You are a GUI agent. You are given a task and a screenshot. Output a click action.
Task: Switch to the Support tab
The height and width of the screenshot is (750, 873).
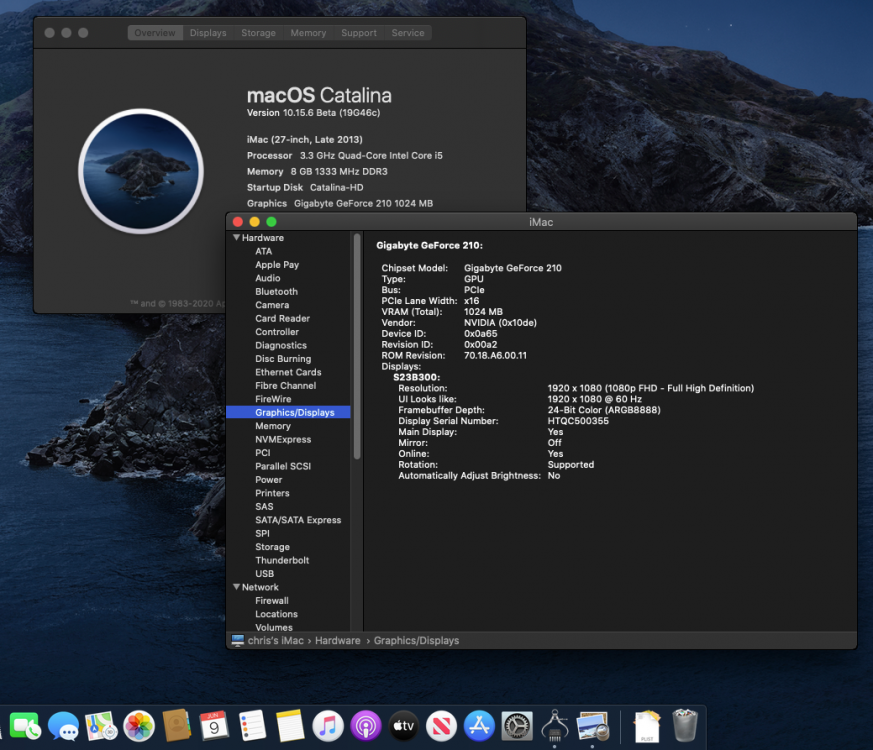[359, 33]
